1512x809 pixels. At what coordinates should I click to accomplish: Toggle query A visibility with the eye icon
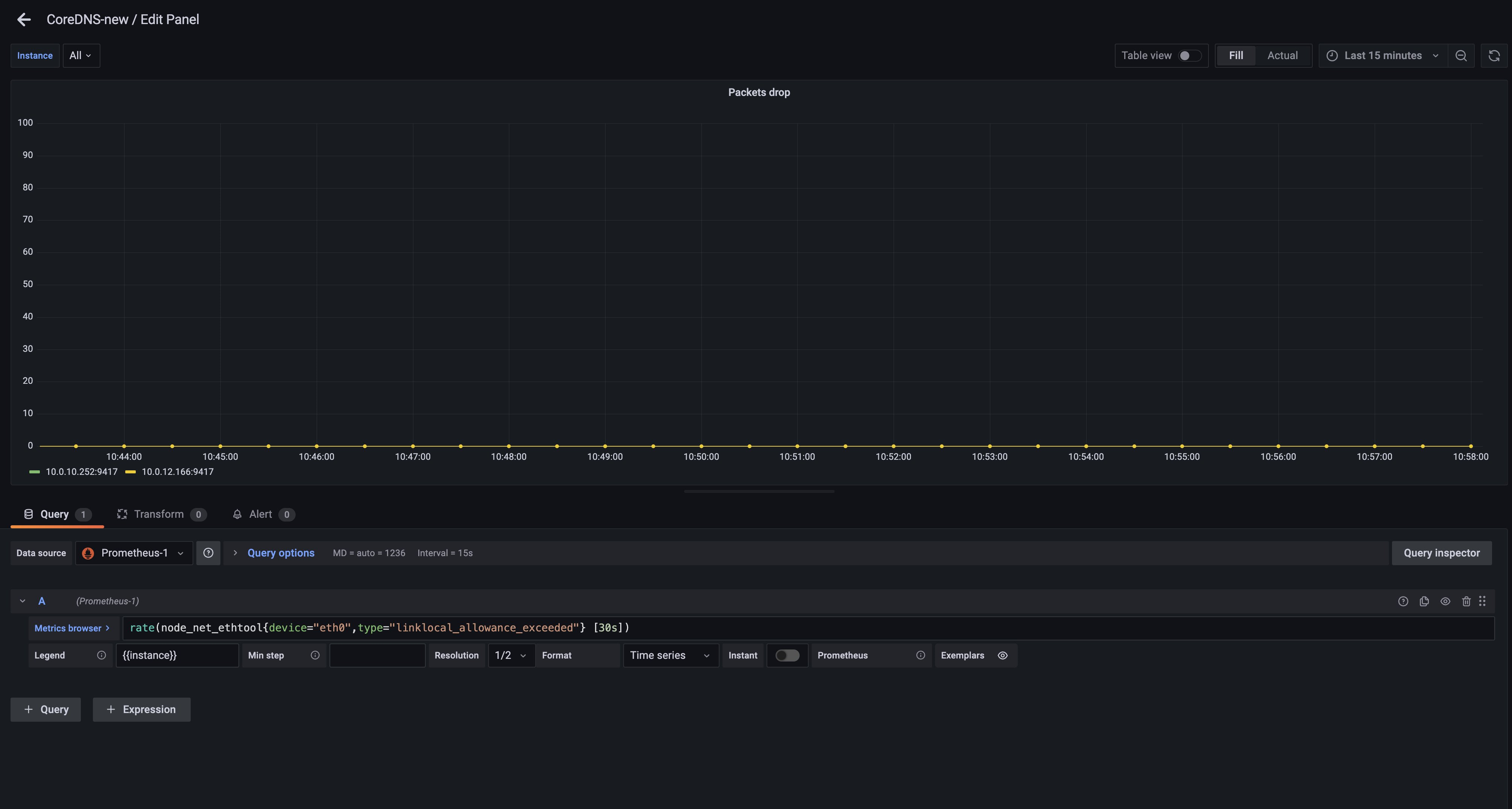1445,601
